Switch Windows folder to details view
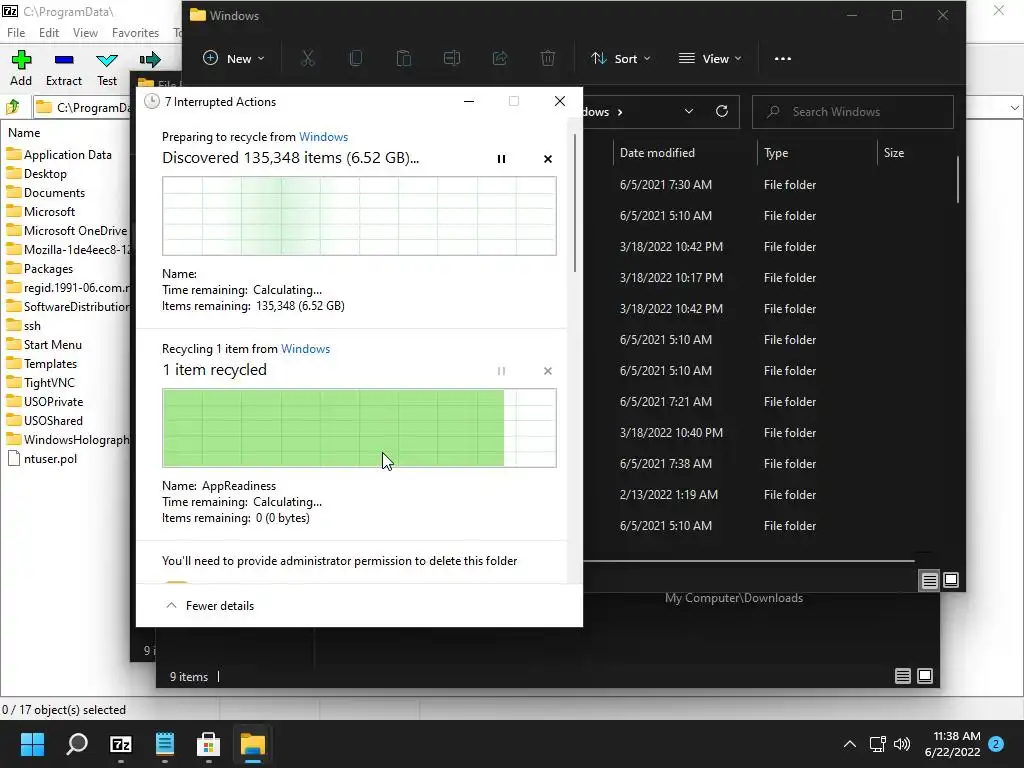Viewport: 1024px width, 768px height. pos(929,580)
